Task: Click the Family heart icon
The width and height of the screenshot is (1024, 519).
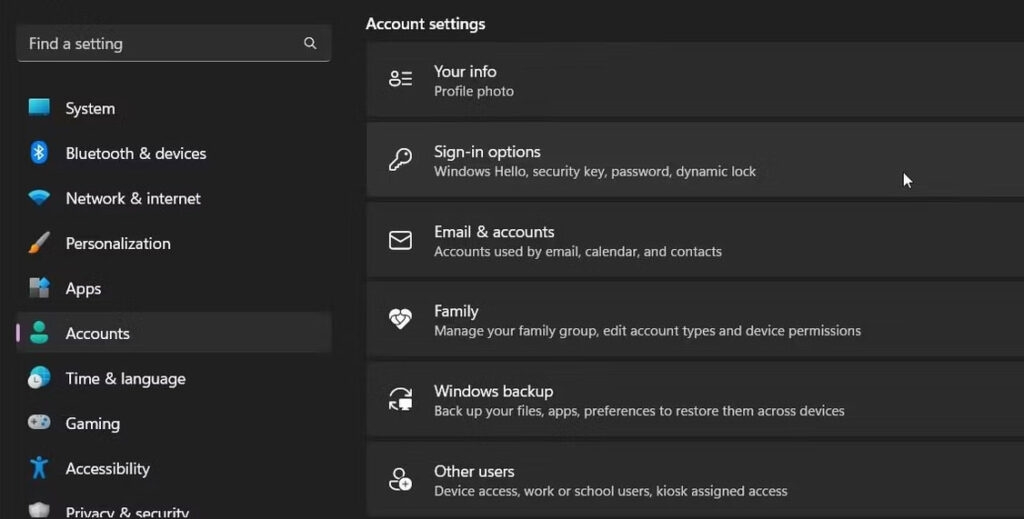Action: click(400, 319)
